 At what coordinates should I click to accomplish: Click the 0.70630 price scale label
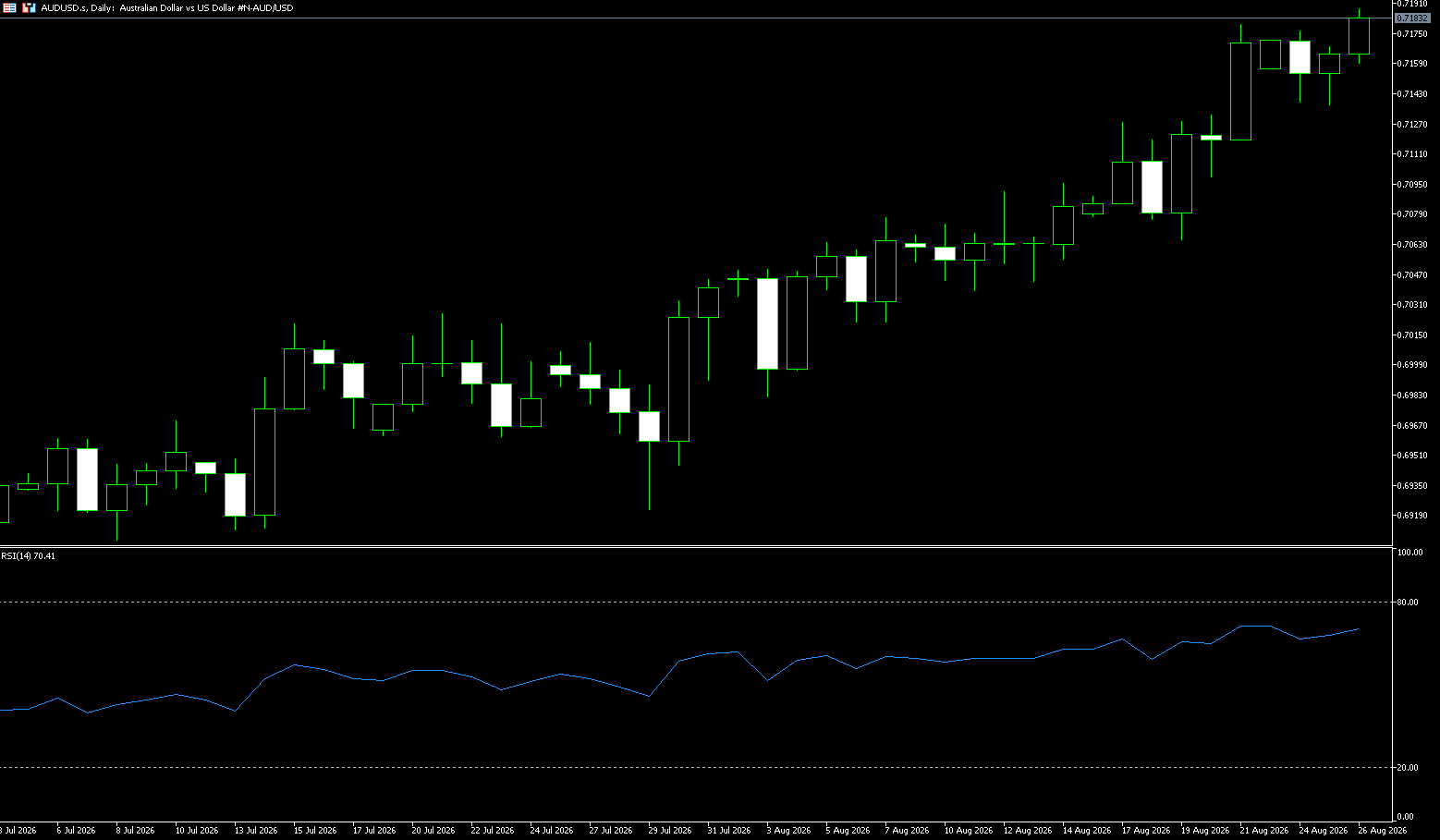click(x=1413, y=245)
